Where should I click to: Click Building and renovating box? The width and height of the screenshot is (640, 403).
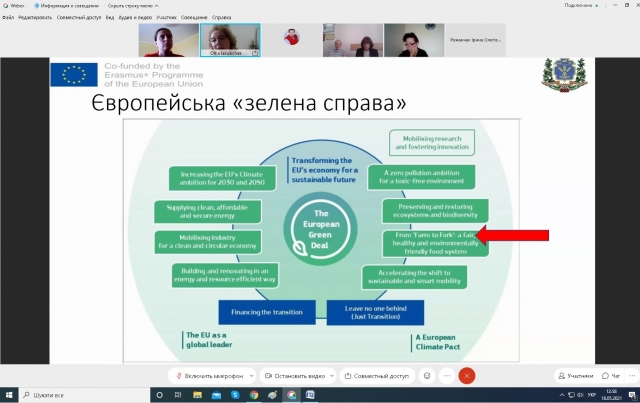click(x=225, y=275)
